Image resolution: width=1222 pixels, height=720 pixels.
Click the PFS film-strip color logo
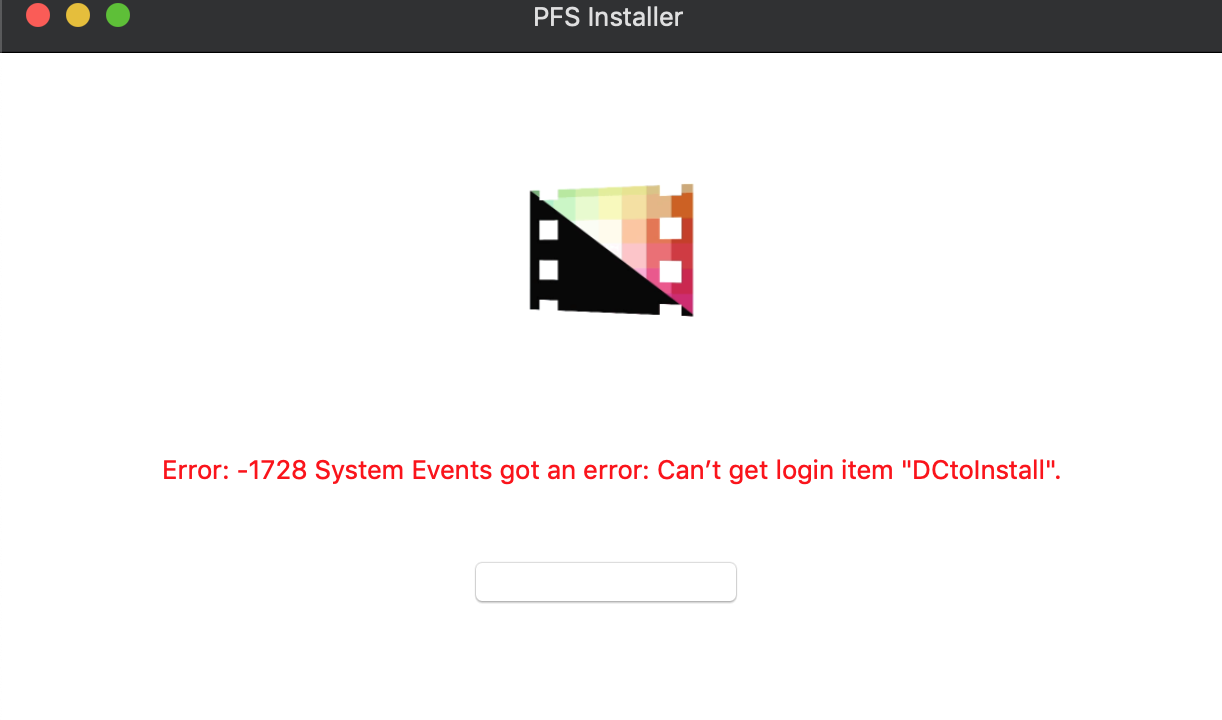pos(611,250)
